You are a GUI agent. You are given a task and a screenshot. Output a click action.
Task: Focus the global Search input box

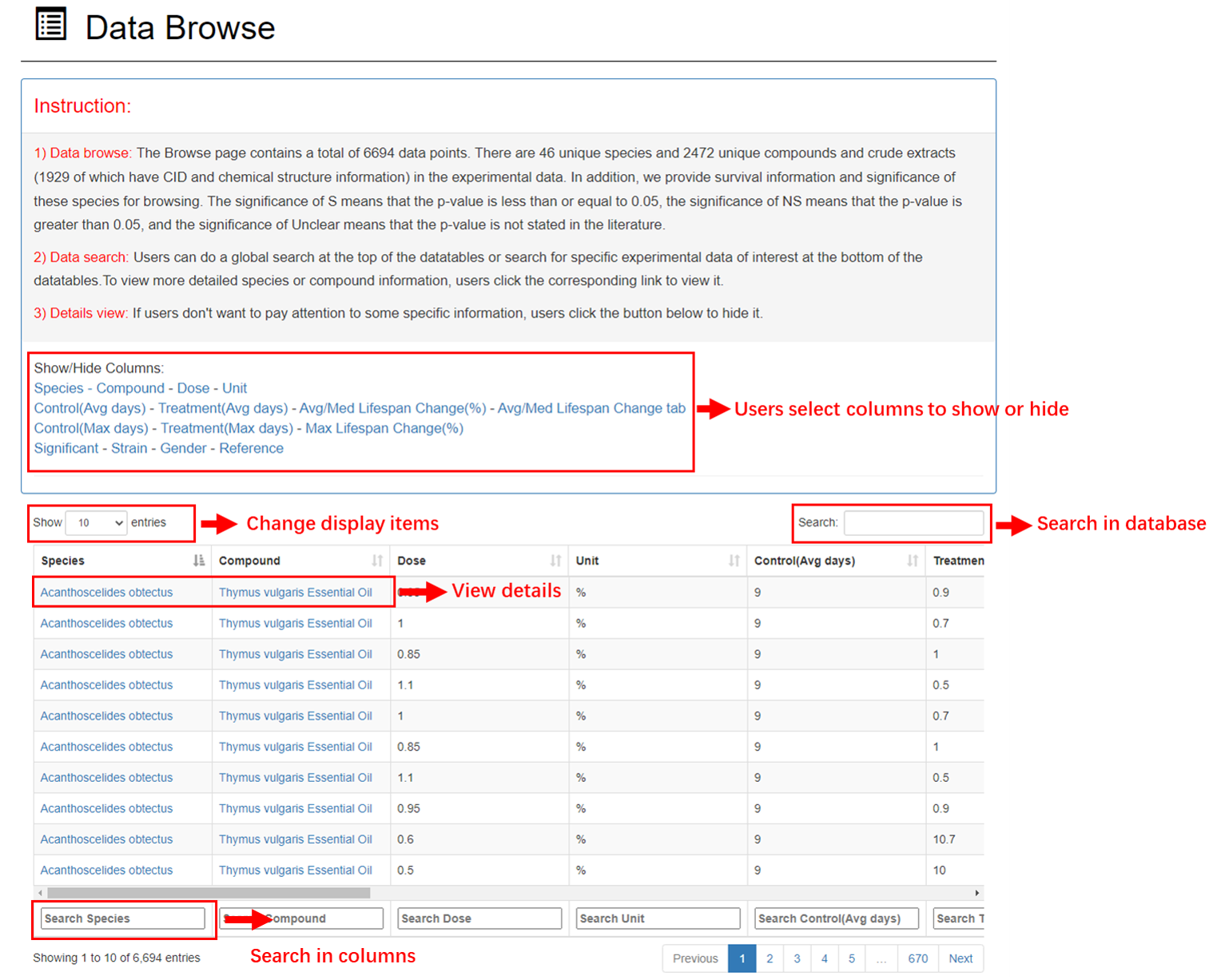pyautogui.click(x=913, y=523)
